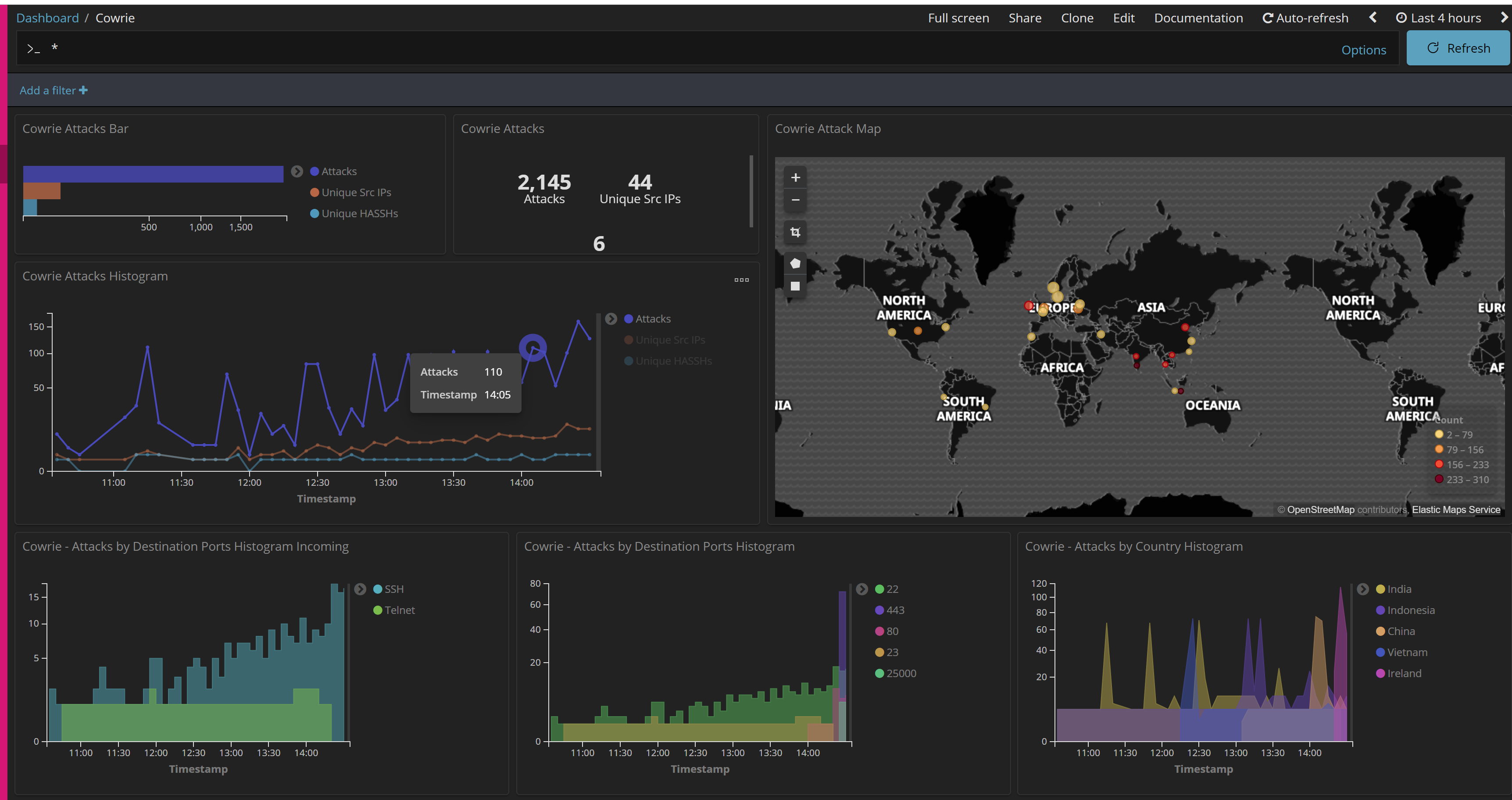1512x800 pixels.
Task: Switch dashboard to Edit mode
Action: click(1123, 18)
